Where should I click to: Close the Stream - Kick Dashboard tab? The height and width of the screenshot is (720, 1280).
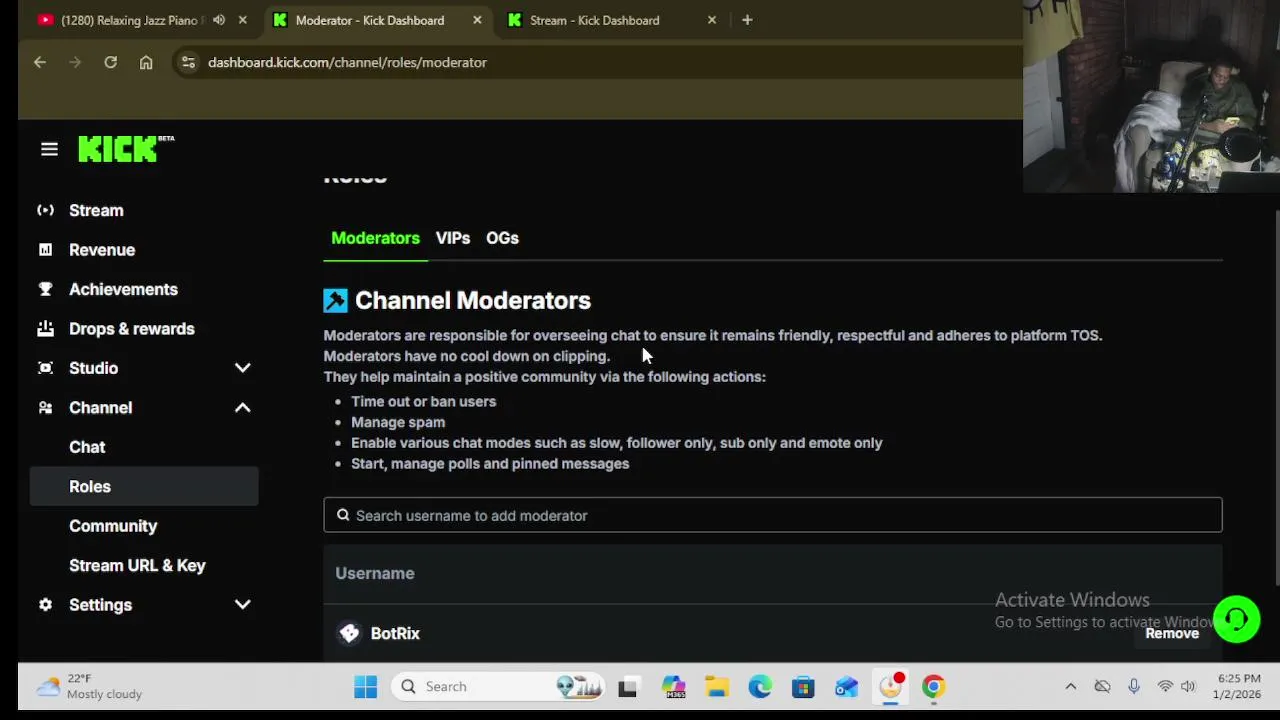click(x=712, y=20)
